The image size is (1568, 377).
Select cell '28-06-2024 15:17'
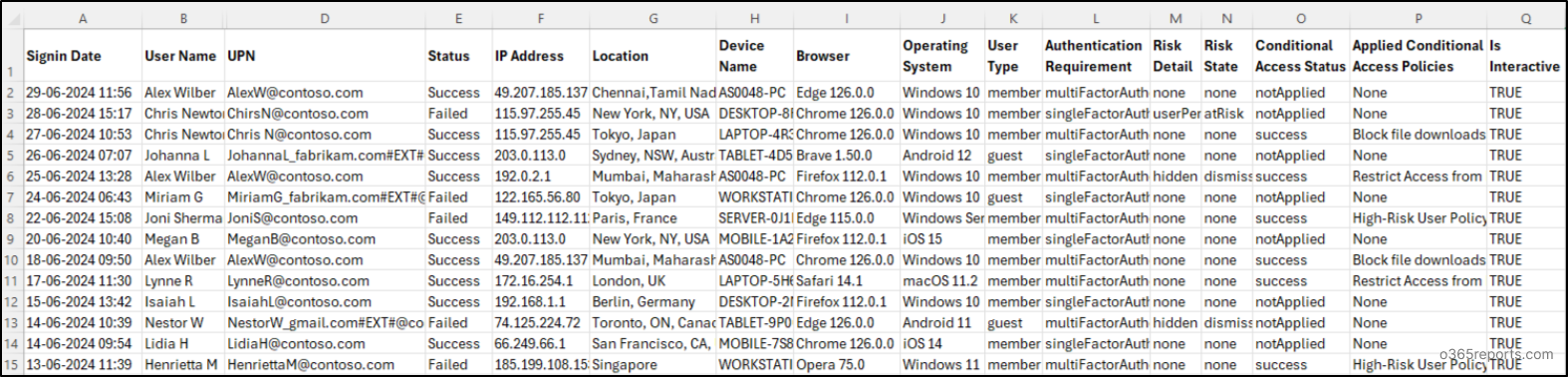[x=82, y=114]
